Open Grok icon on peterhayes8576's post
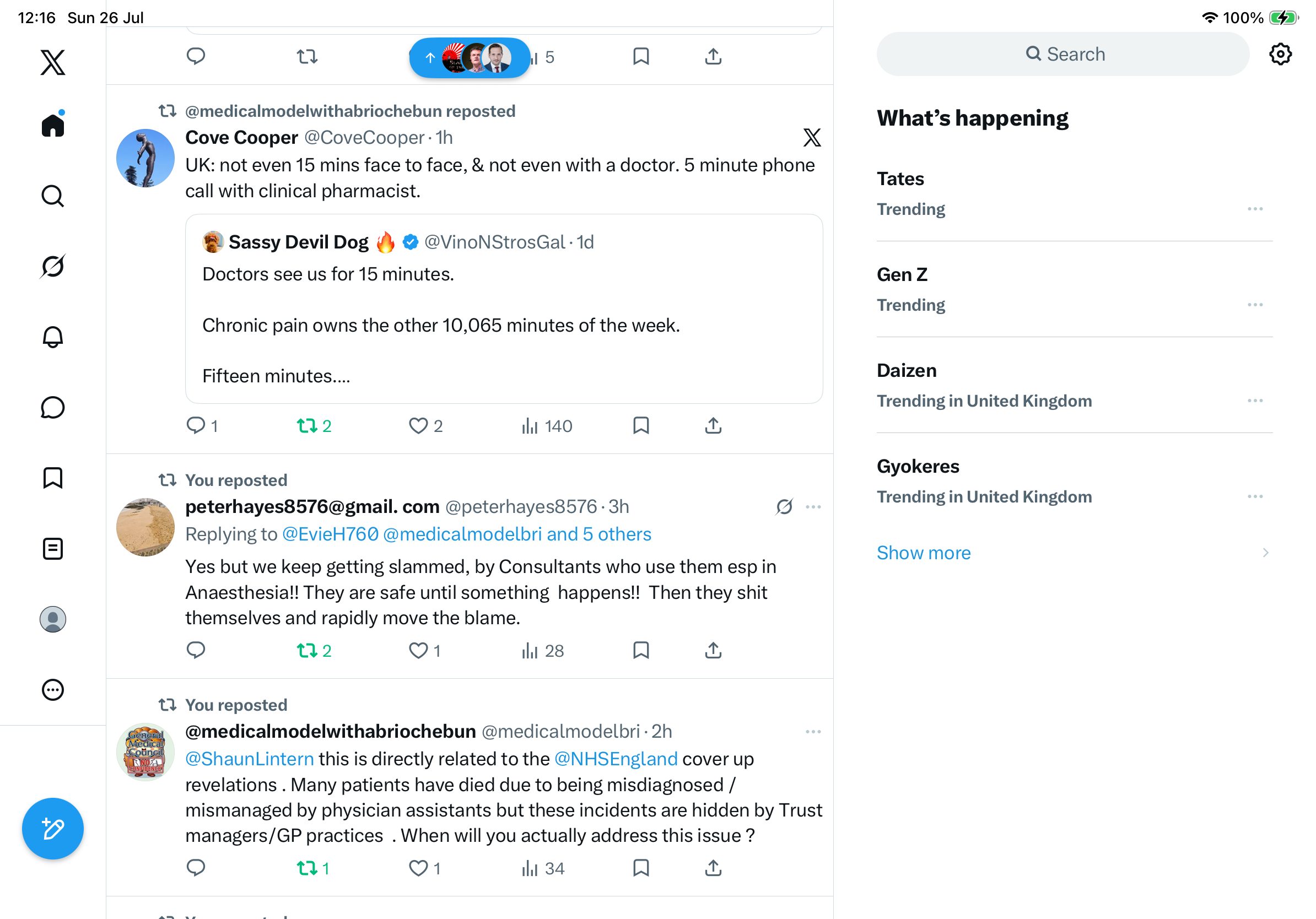1316x919 pixels. pos(784,507)
